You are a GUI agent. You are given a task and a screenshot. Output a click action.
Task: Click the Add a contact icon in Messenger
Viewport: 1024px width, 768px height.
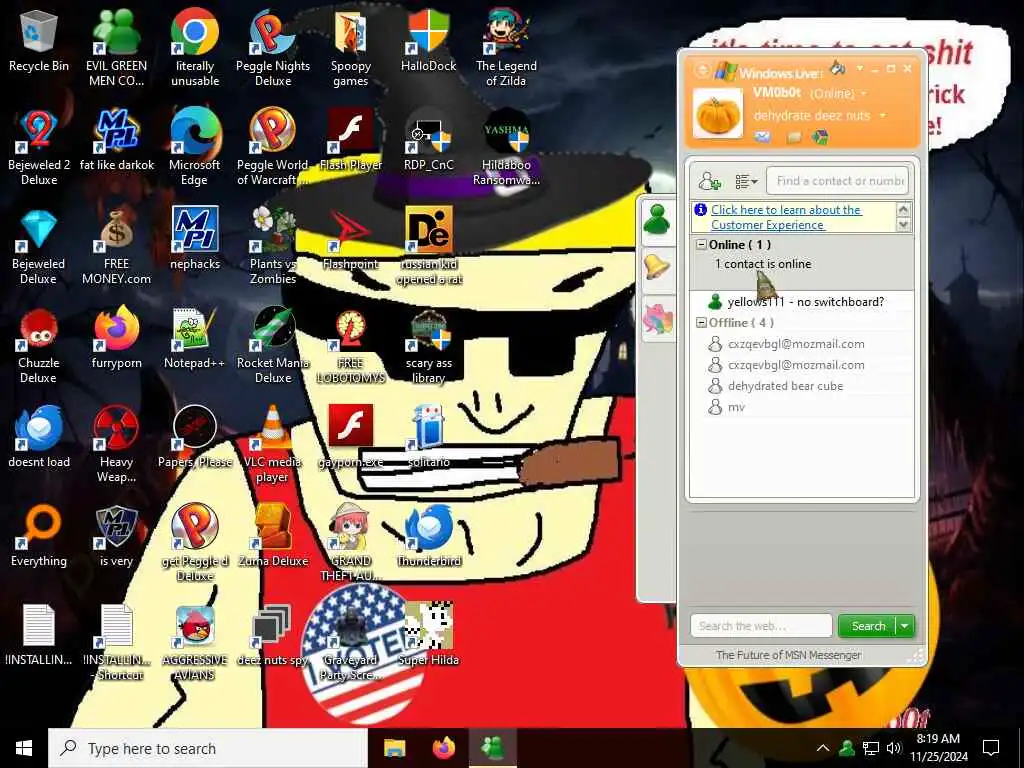709,181
